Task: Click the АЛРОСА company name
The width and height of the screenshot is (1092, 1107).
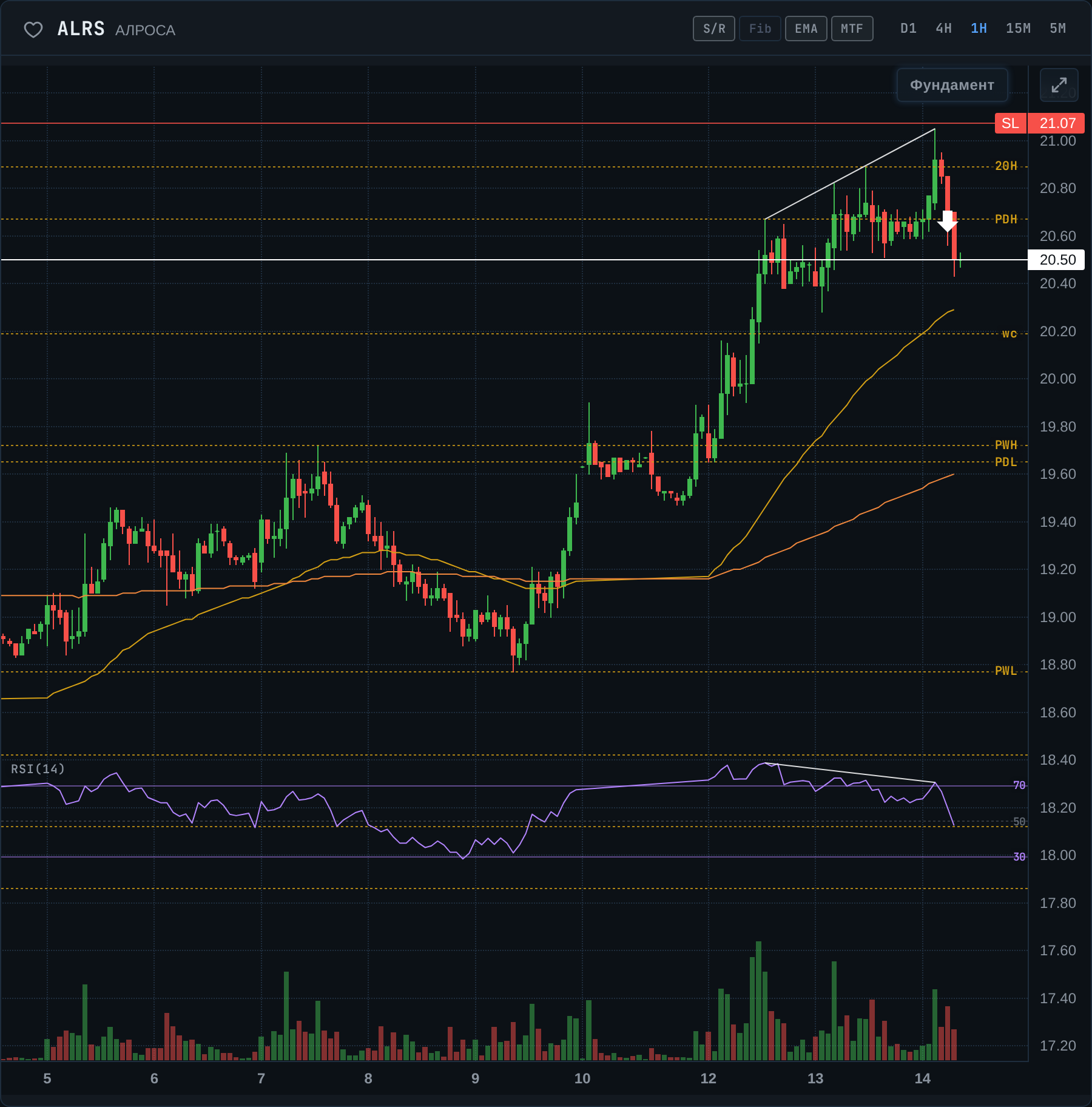Action: 146,30
